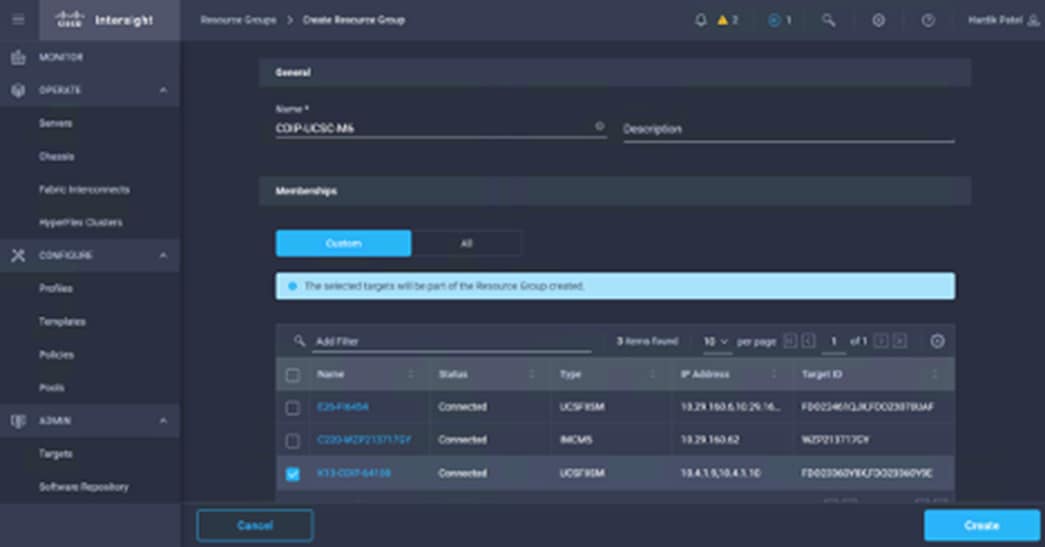This screenshot has width=1045, height=547.
Task: Go to first page of table
Action: click(790, 341)
